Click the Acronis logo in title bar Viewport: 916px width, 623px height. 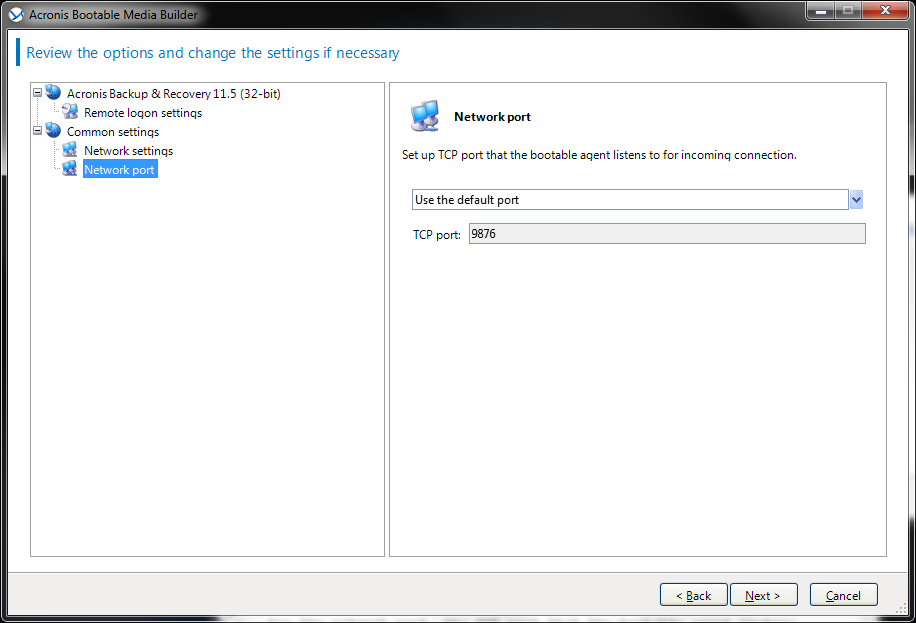pyautogui.click(x=16, y=15)
